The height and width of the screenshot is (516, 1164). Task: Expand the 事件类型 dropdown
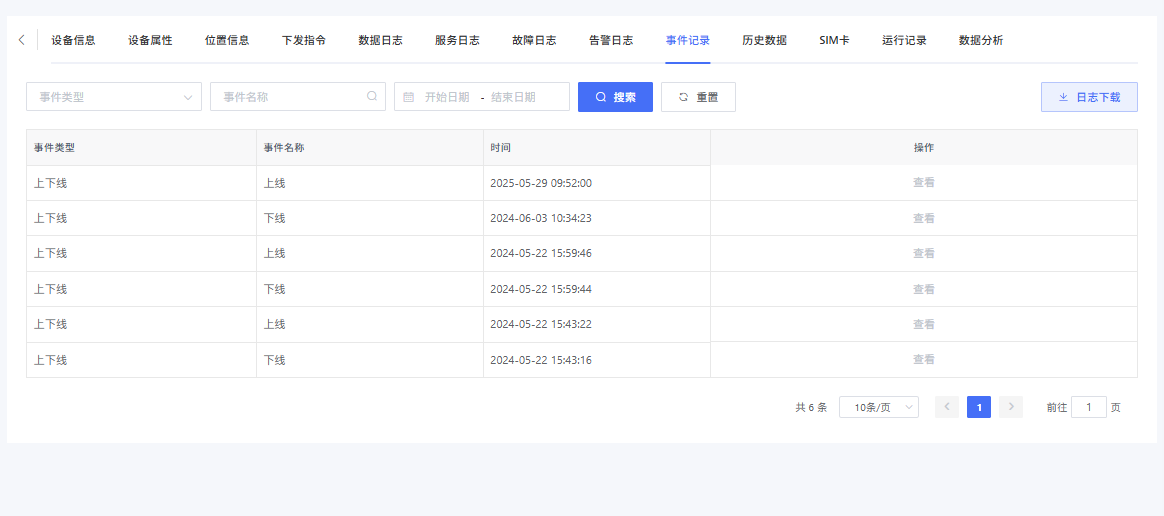(114, 97)
